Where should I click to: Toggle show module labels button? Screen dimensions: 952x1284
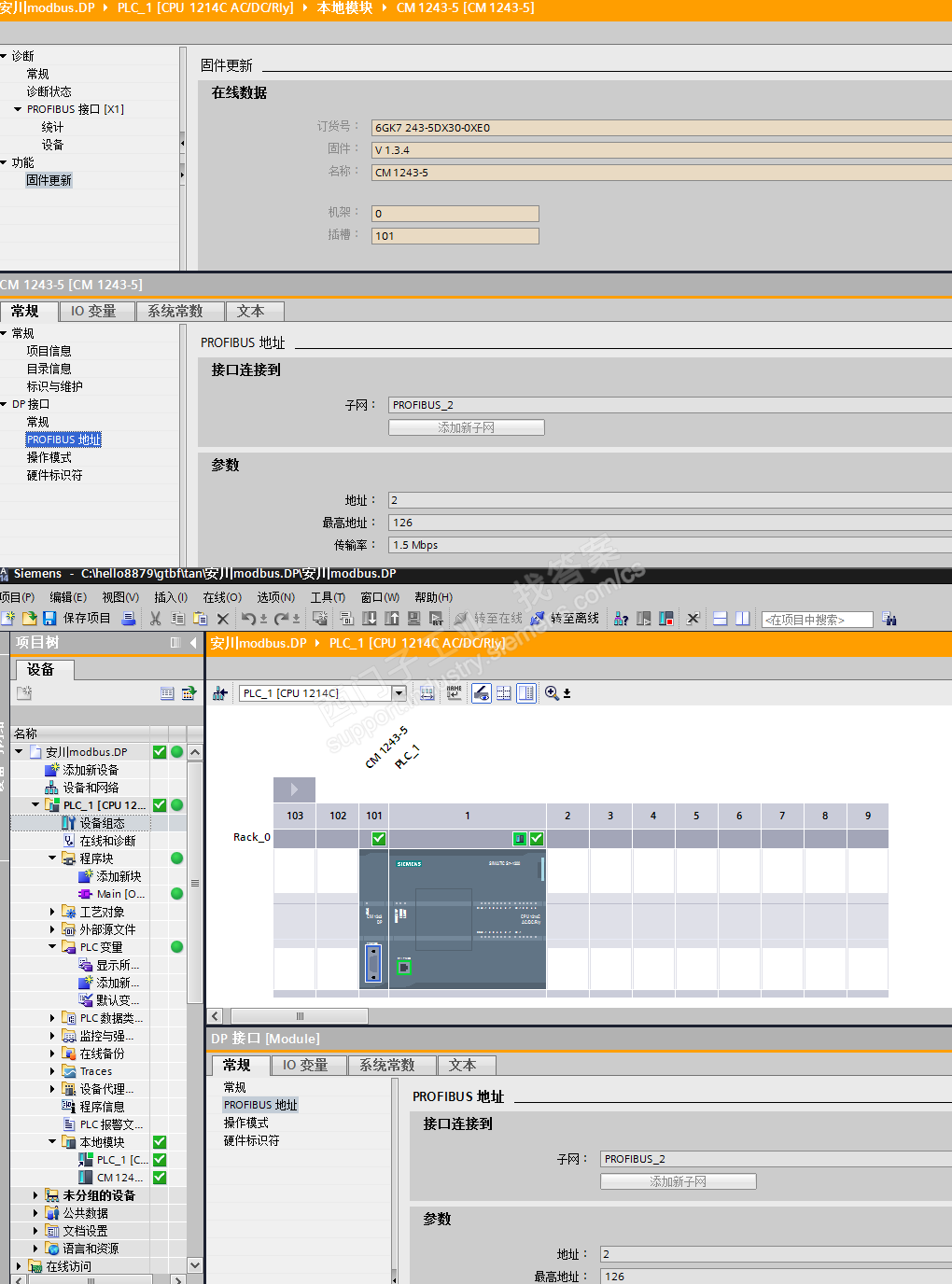(454, 692)
